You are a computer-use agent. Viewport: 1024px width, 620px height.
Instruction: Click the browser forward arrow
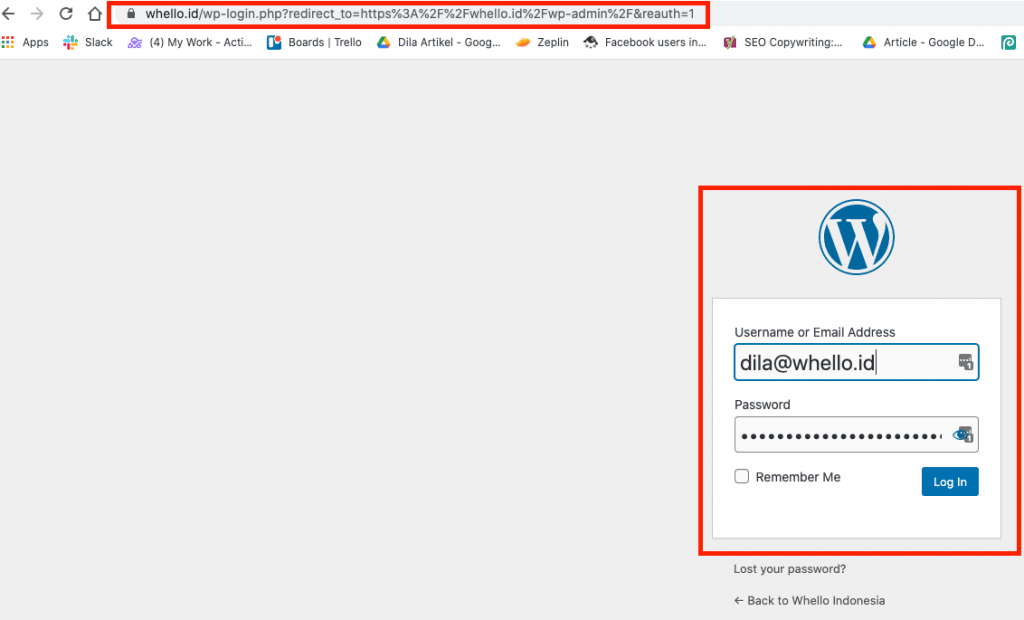pos(38,14)
